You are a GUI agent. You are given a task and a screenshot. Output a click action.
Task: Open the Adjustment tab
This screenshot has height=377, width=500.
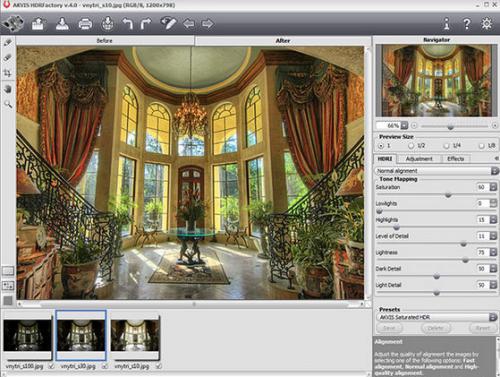click(419, 159)
